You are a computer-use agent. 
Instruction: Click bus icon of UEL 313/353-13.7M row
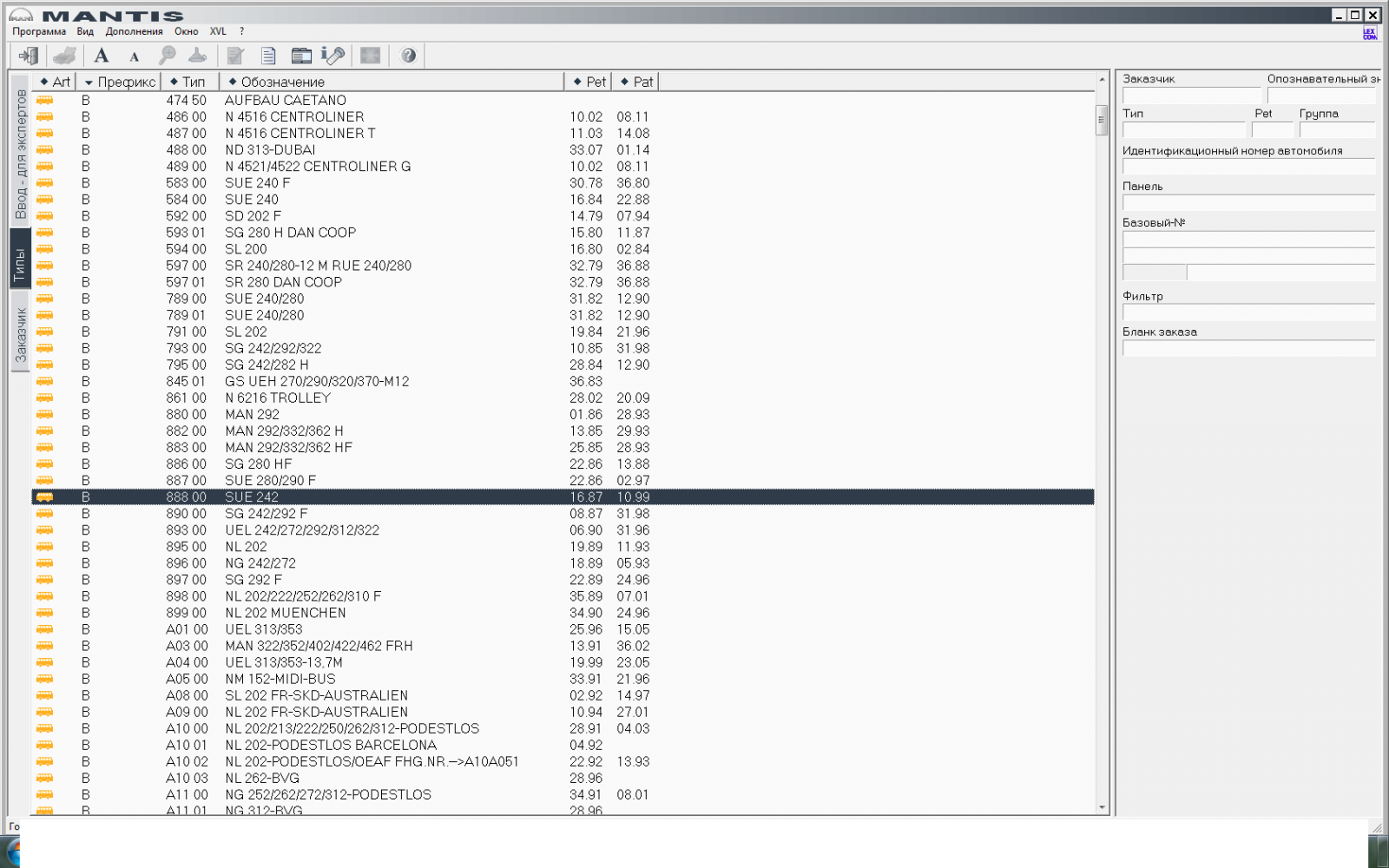pos(45,663)
